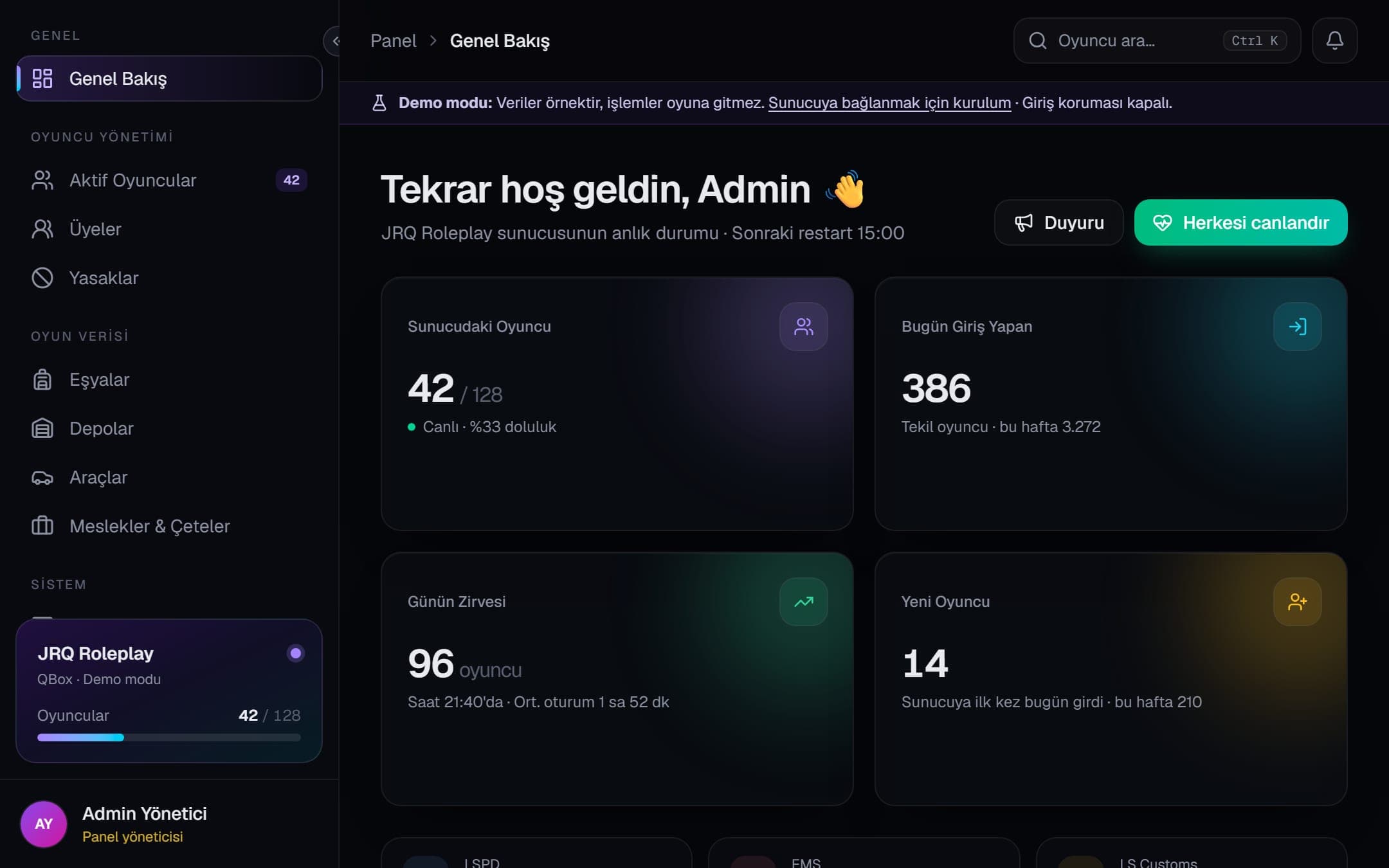Screen dimensions: 1389x868
Task: Open the Meslekler & Çeteler page
Action: pyautogui.click(x=169, y=526)
